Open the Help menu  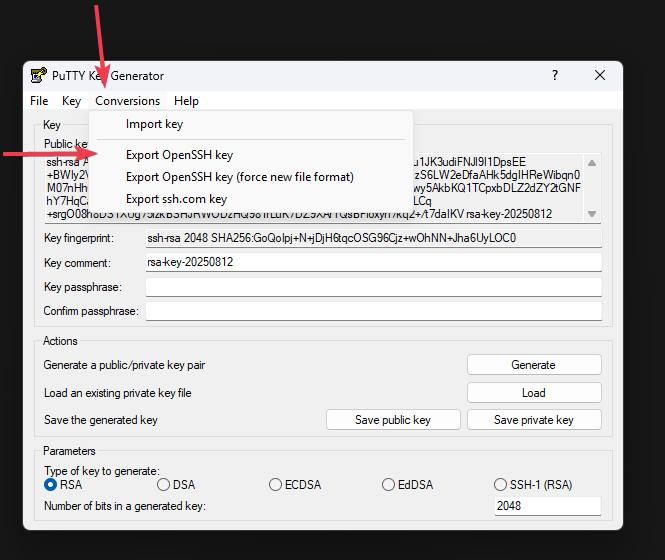point(186,101)
